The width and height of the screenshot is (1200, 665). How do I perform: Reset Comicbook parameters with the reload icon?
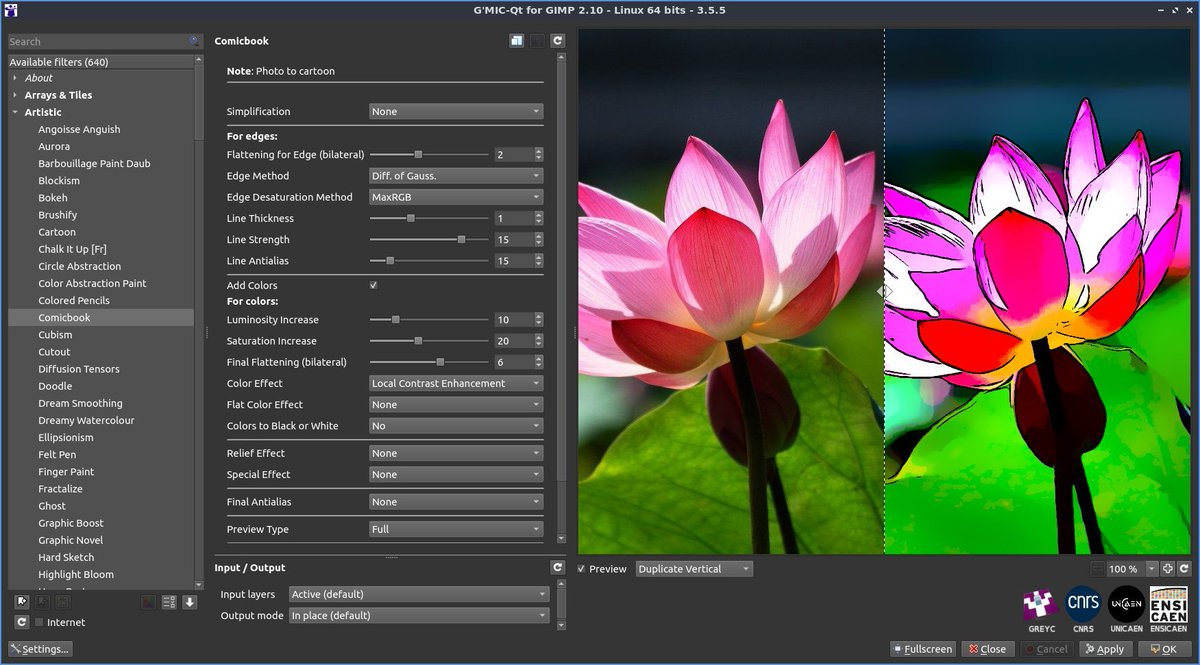click(x=557, y=41)
